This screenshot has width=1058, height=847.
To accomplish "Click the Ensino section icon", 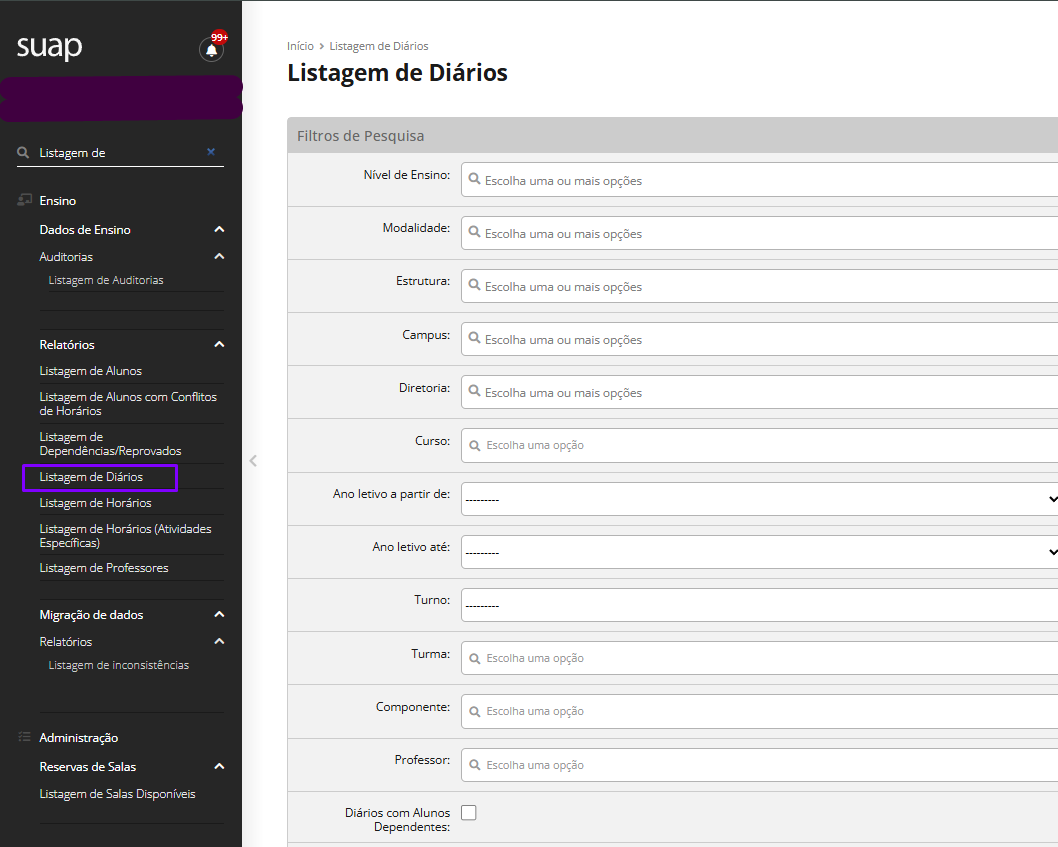I will [24, 200].
